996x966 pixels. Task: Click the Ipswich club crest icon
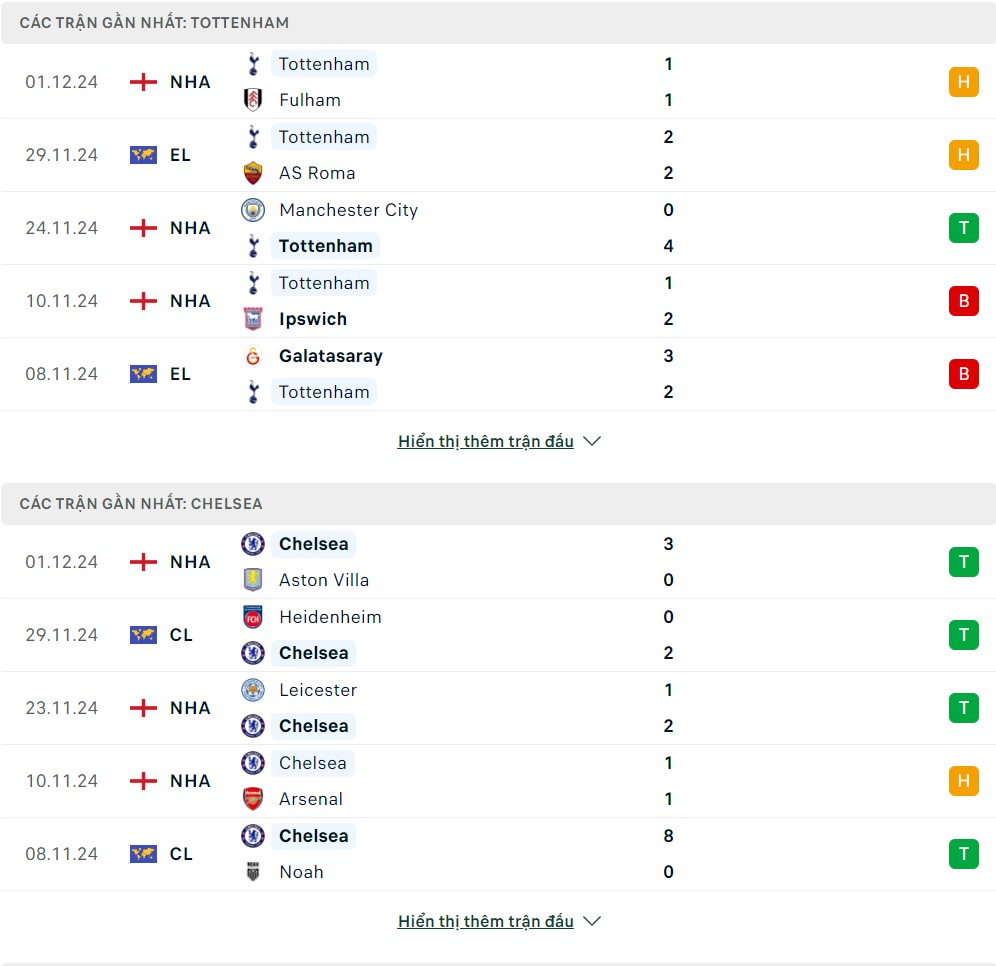click(x=253, y=319)
